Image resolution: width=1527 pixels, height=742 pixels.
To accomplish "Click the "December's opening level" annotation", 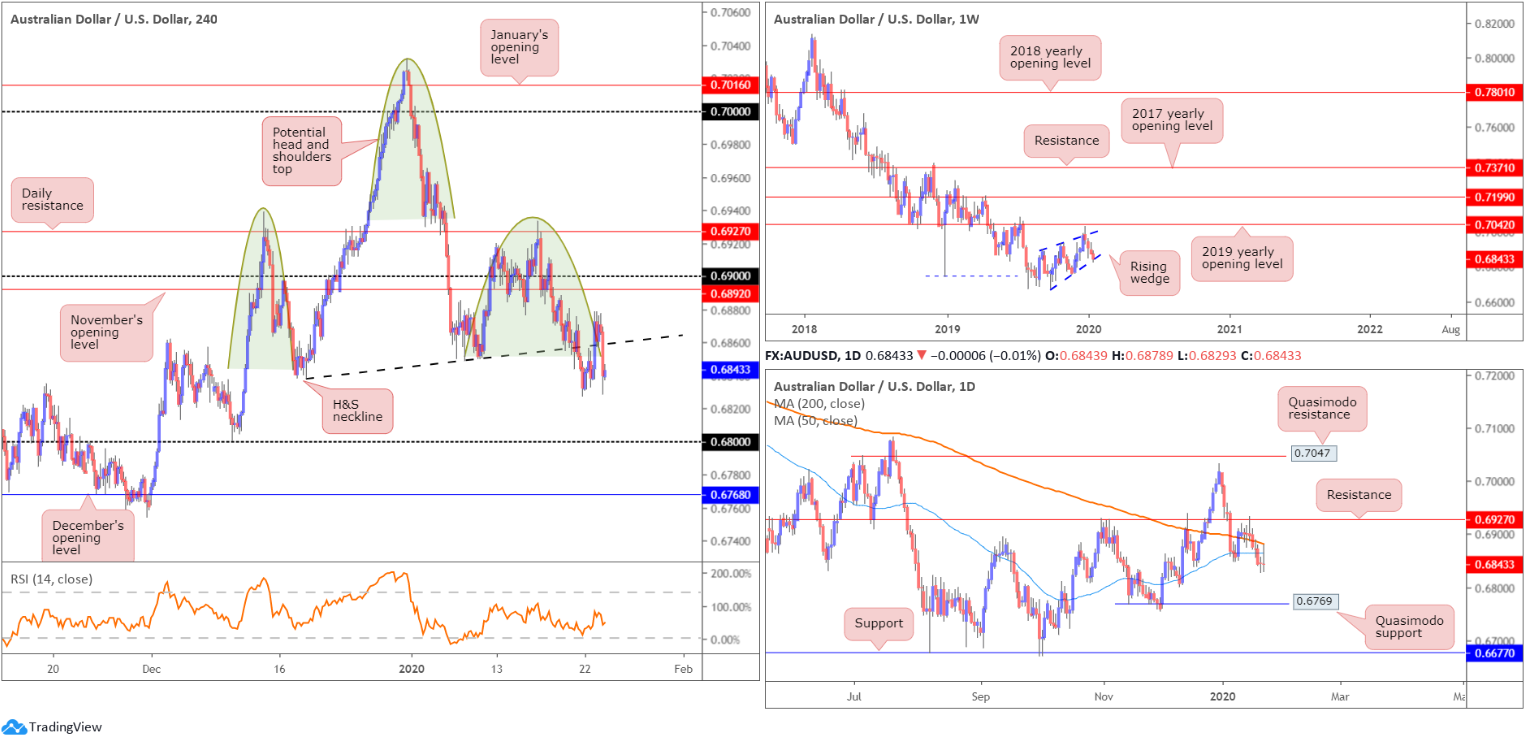I will [x=88, y=537].
